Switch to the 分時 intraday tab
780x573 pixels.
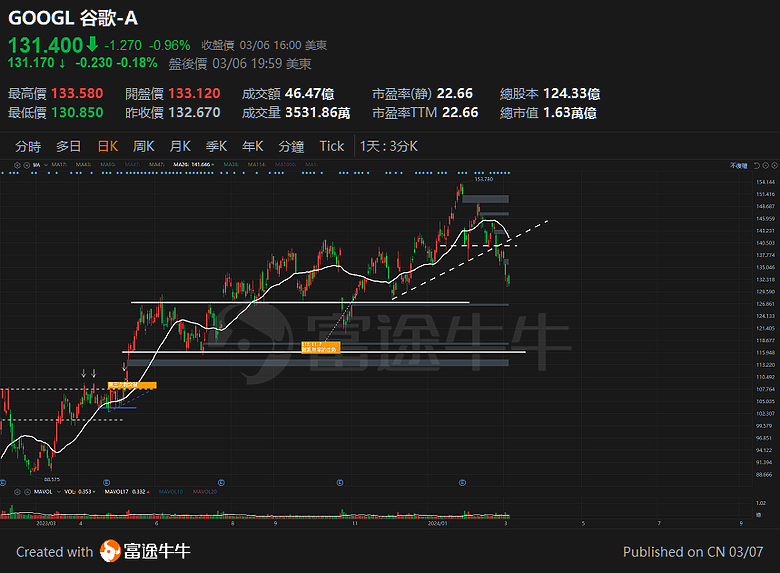pos(28,147)
